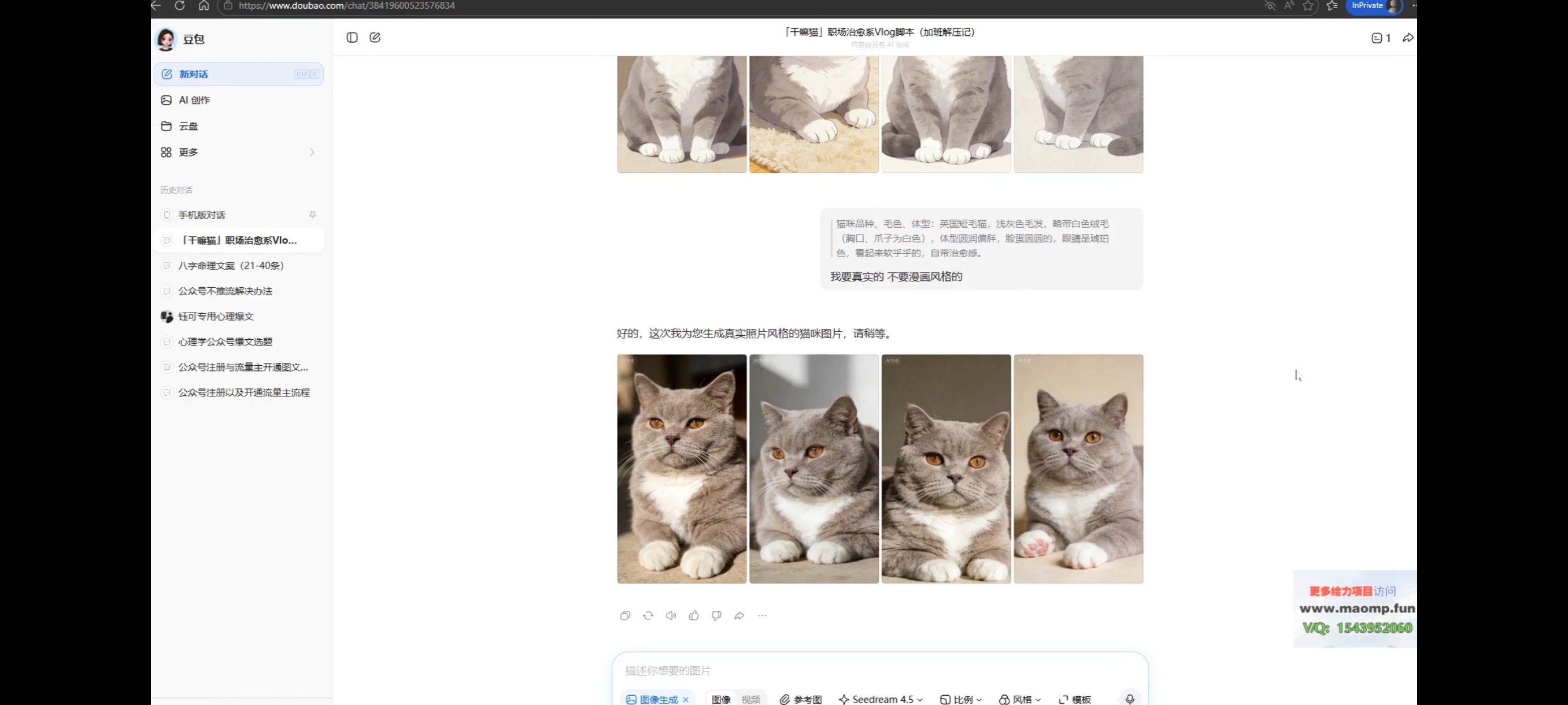The image size is (1568, 705).
Task: Open the 风格 style dropdown
Action: 1020,700
